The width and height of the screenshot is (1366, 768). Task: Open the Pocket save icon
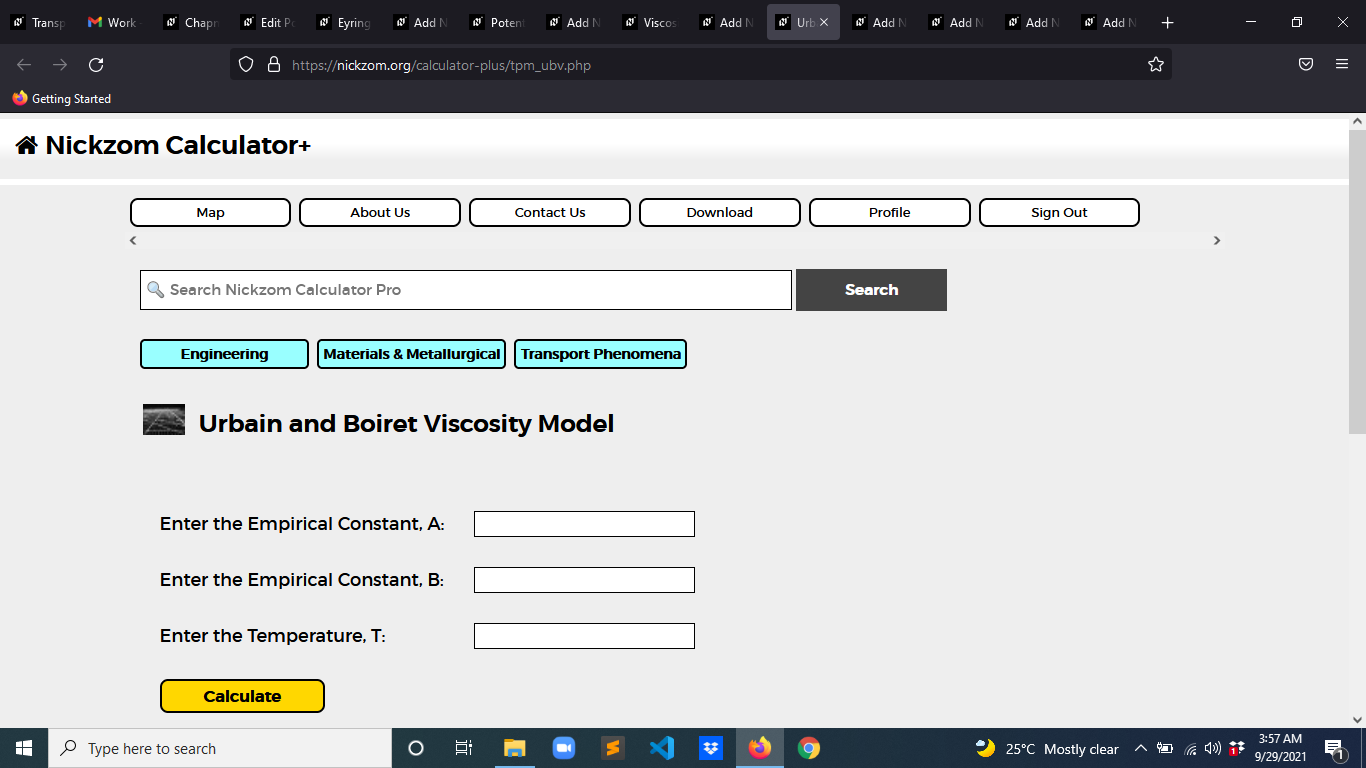tap(1306, 65)
